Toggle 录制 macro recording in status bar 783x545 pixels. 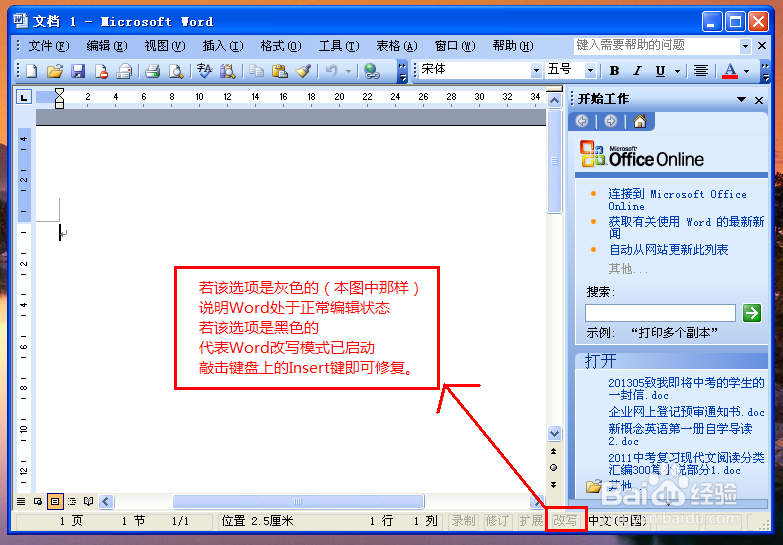(x=463, y=521)
